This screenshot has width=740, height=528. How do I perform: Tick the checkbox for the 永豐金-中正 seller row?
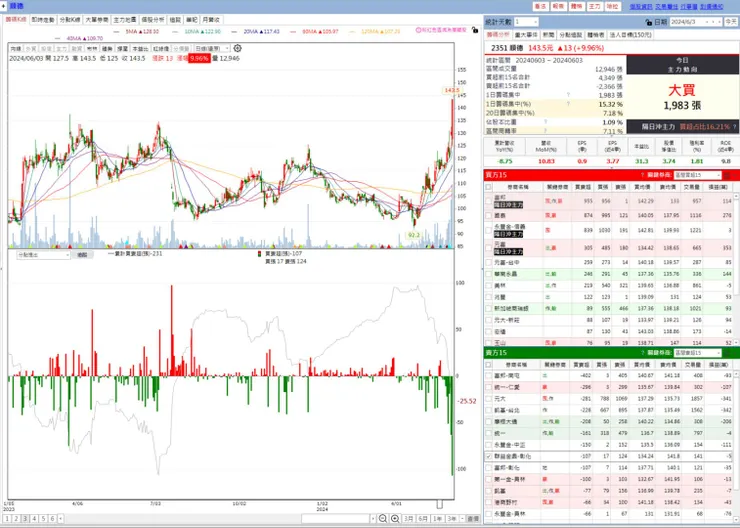click(488, 444)
